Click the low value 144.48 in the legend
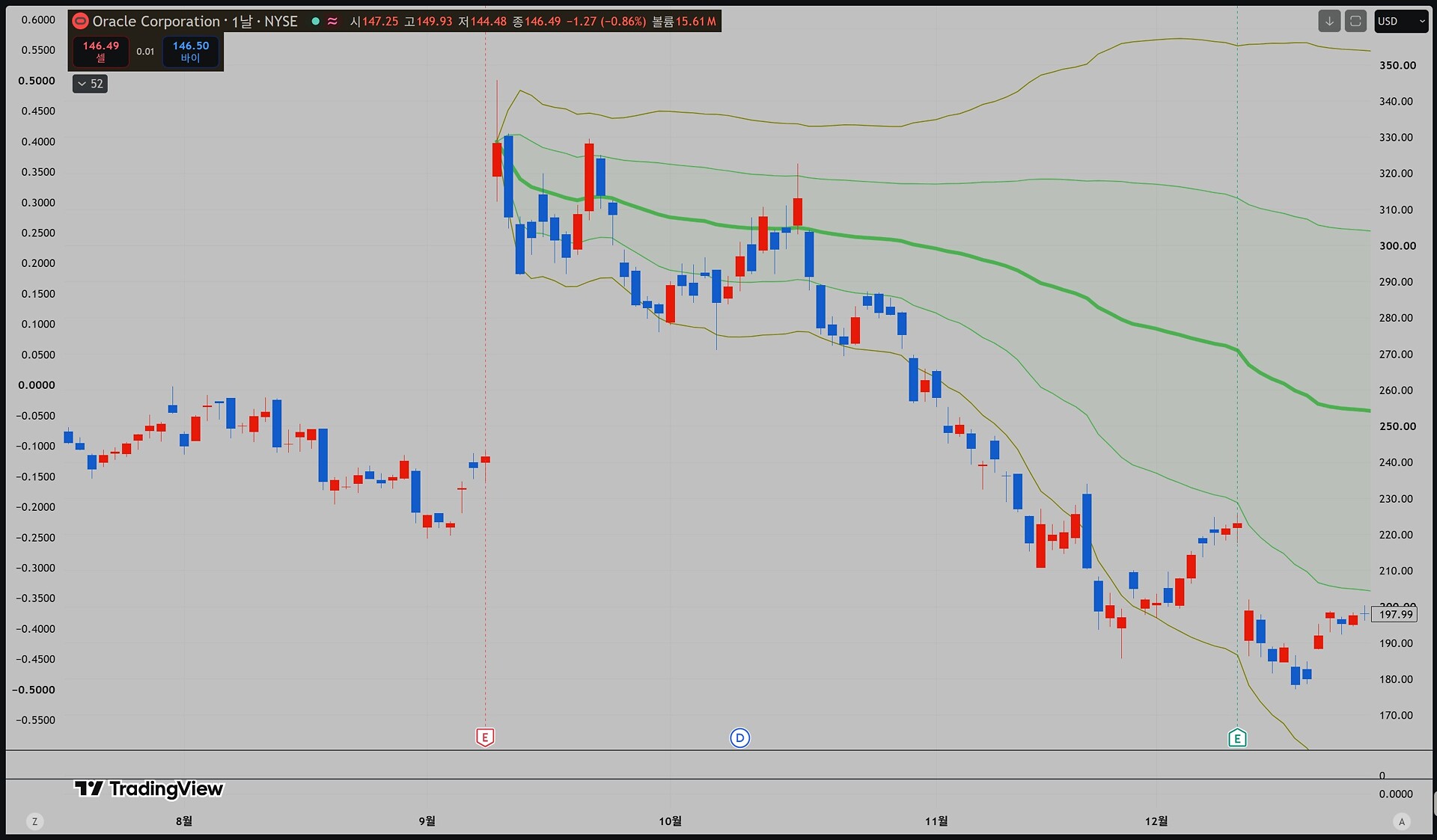The width and height of the screenshot is (1437, 840). click(488, 21)
